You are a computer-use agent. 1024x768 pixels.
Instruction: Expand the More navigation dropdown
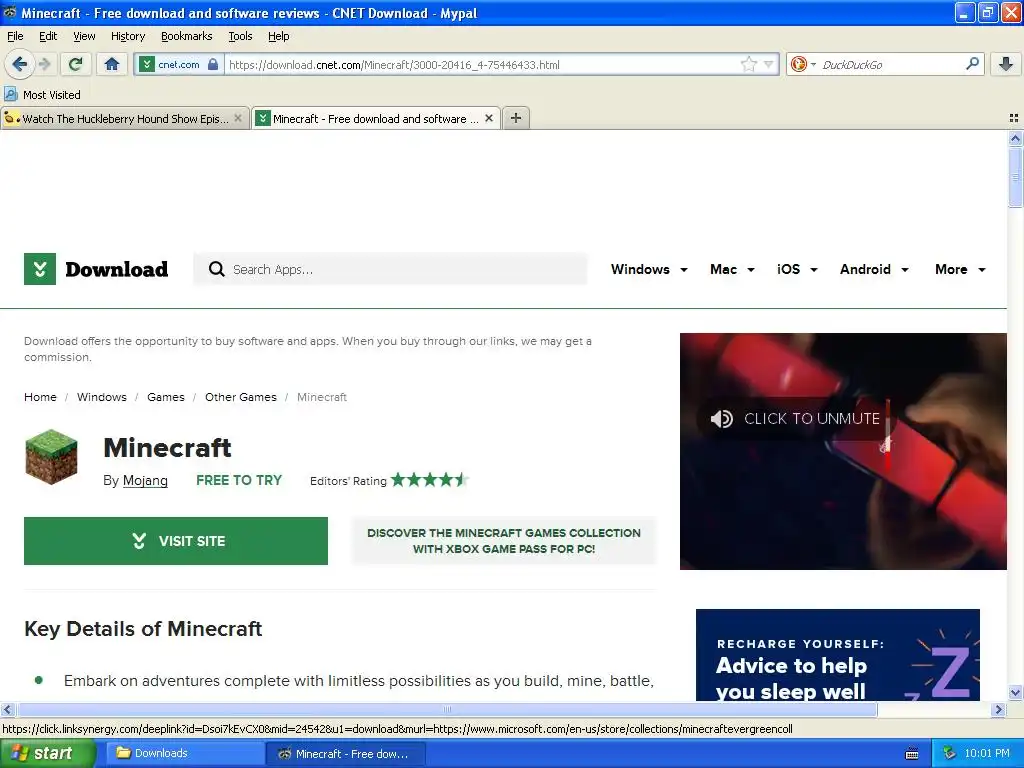click(x=960, y=269)
